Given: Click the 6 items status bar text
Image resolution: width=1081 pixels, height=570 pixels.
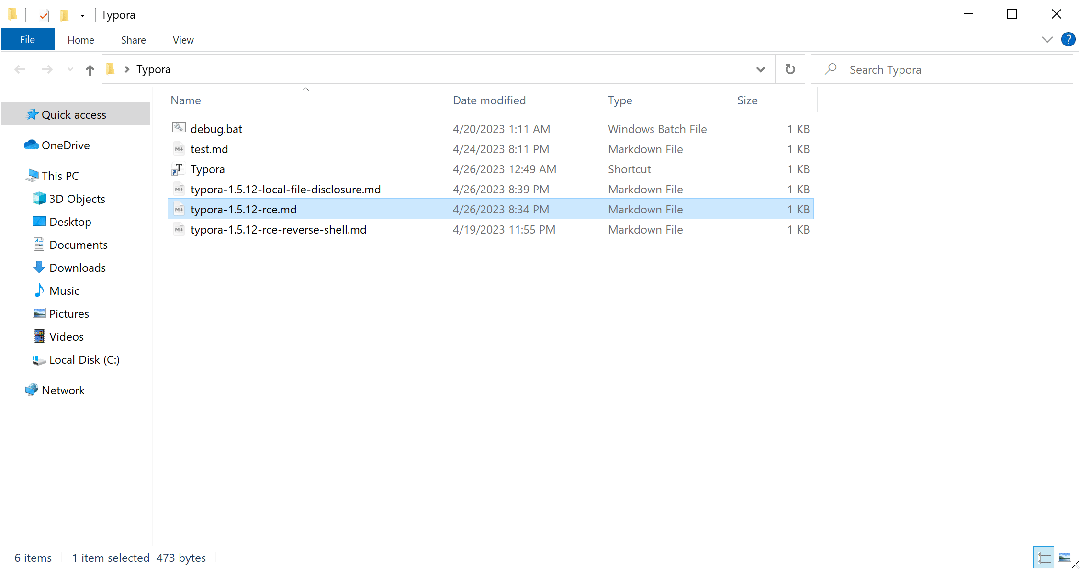Looking at the screenshot, I should (x=33, y=558).
